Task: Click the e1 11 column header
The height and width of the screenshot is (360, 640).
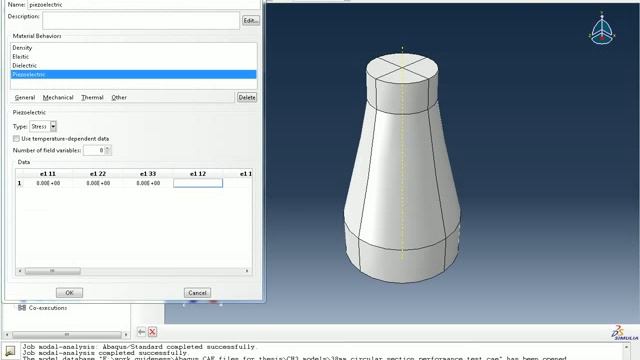Action: (48, 174)
